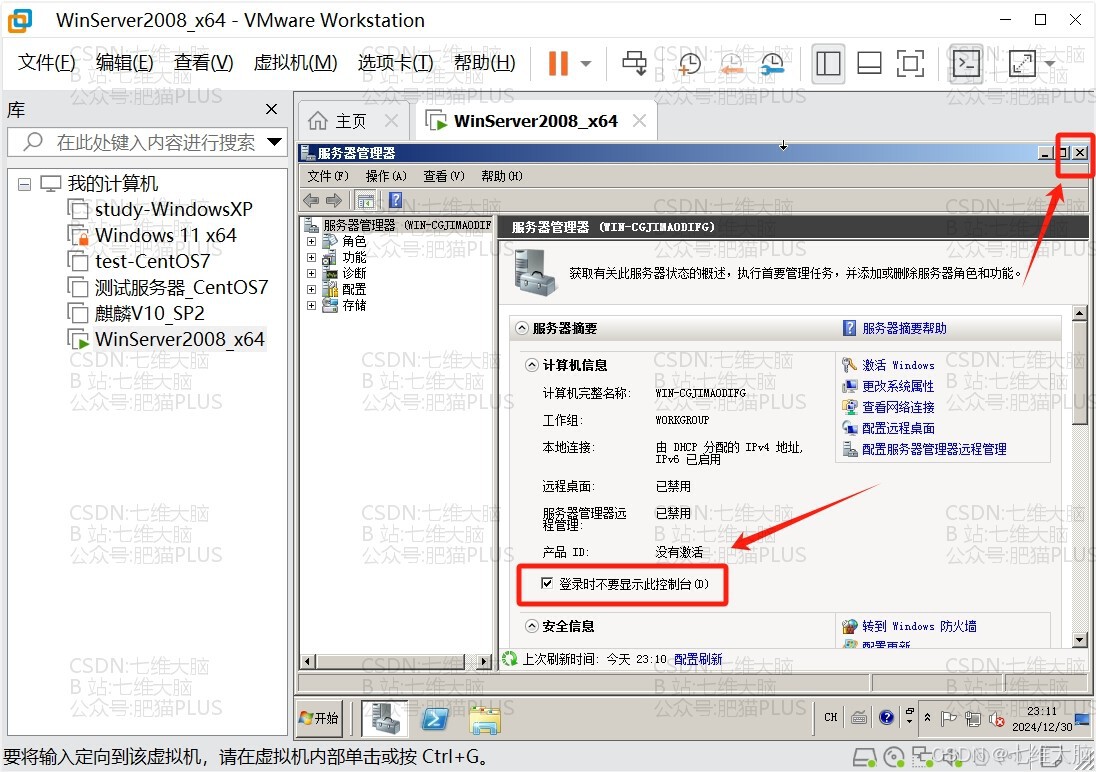Open the stretch display dropdown arrow
Image resolution: width=1096 pixels, height=772 pixels.
[x=1050, y=64]
